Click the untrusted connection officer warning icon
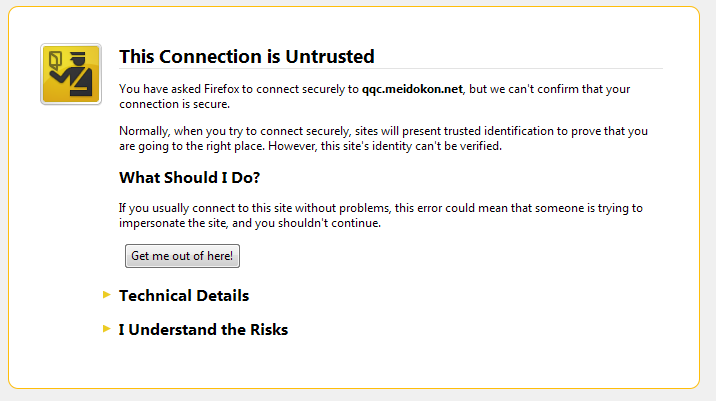 pyautogui.click(x=70, y=74)
